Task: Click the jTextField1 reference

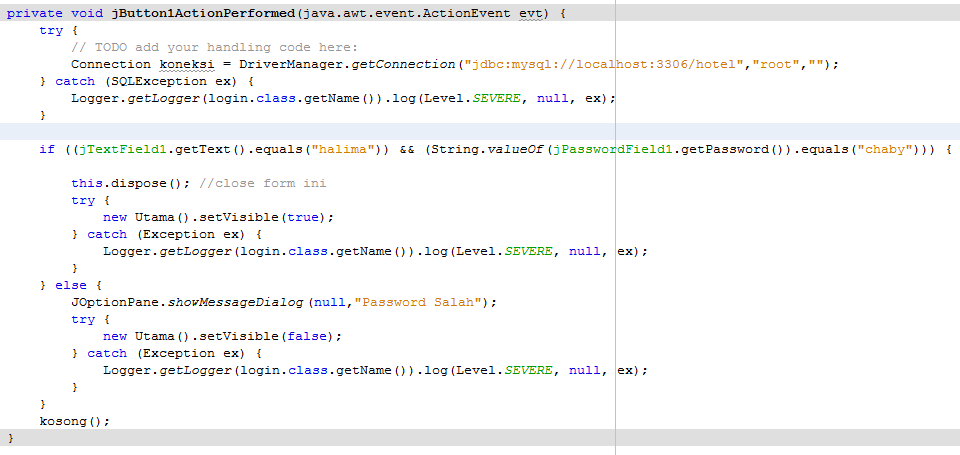Action: pyautogui.click(x=123, y=149)
